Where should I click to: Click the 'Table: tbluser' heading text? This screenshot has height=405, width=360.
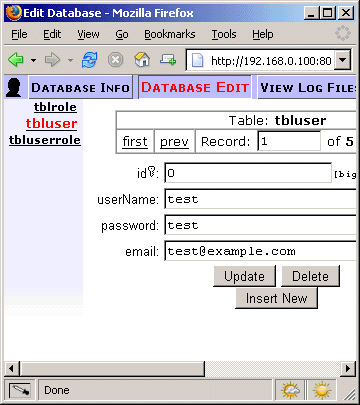(277, 120)
